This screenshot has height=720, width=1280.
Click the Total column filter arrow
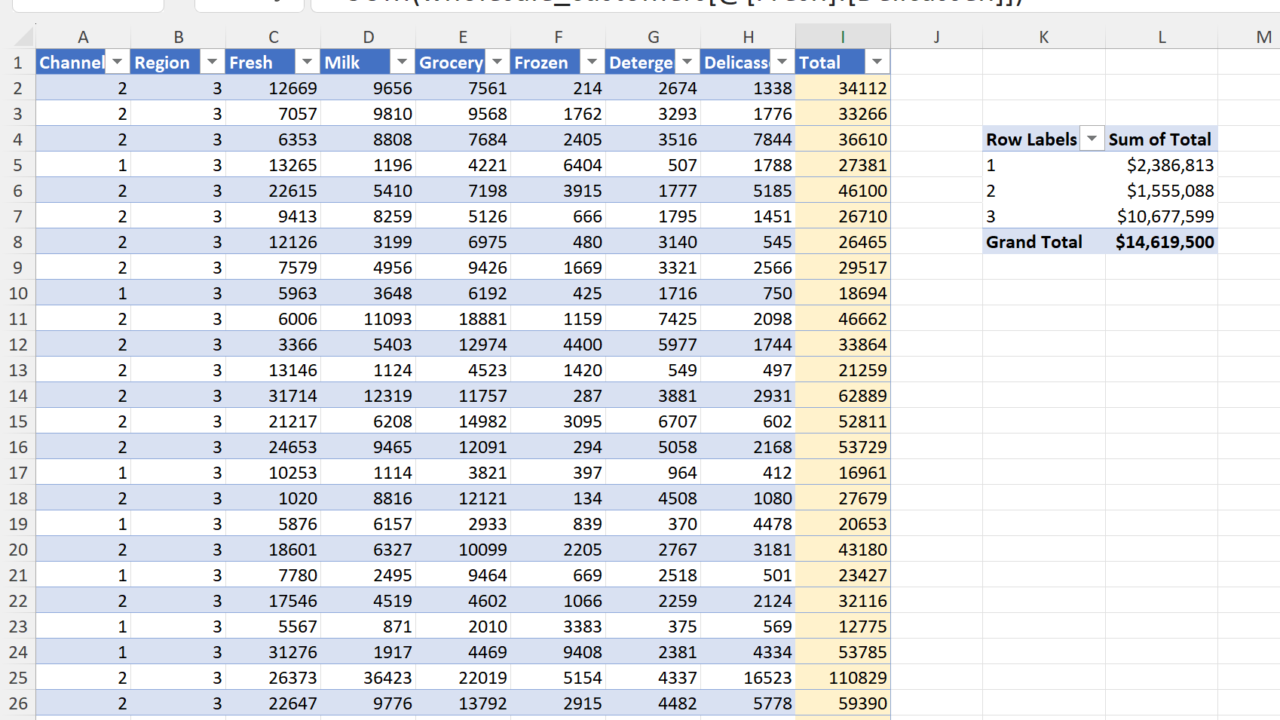(877, 62)
